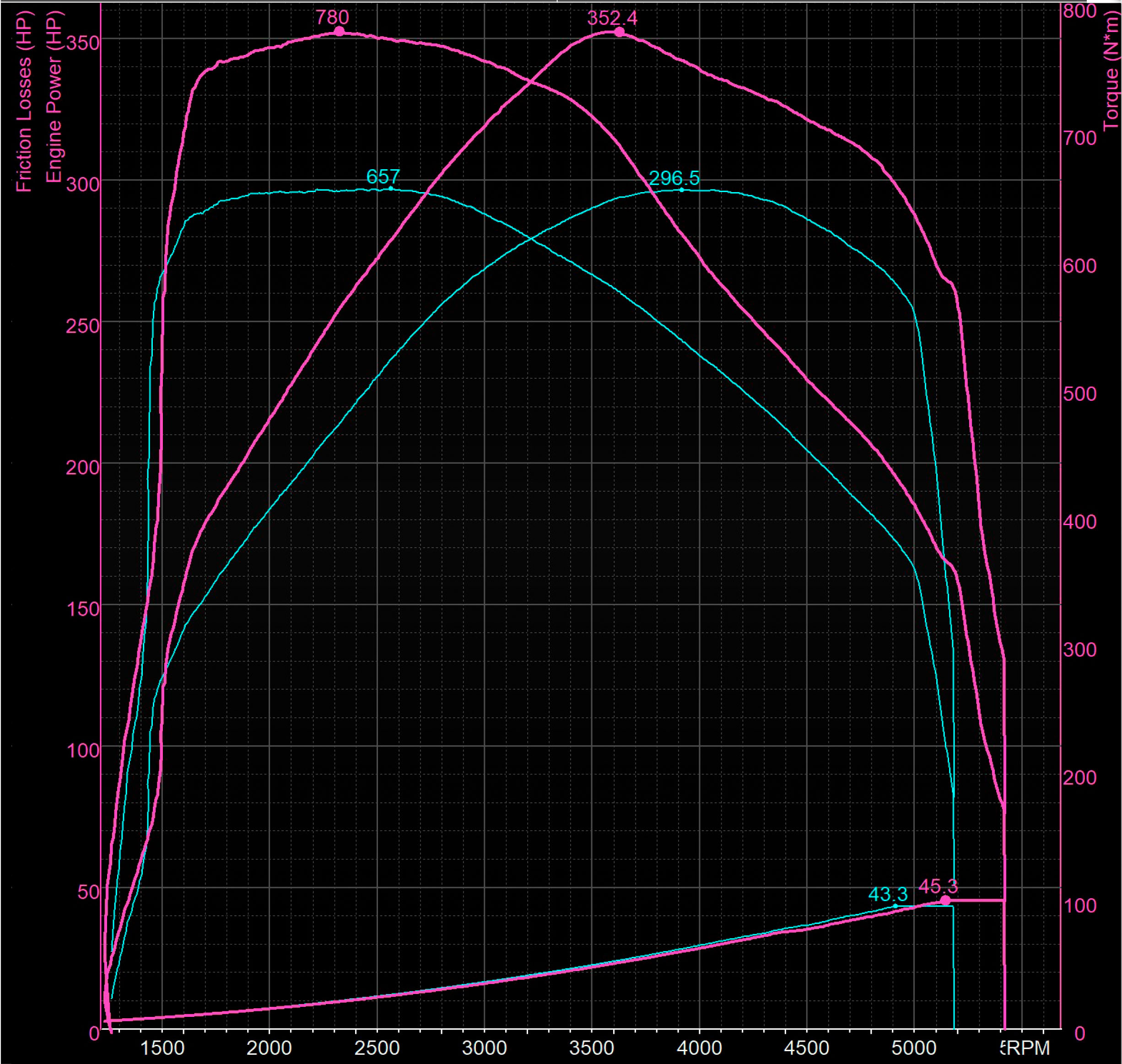Click the cyan 657 torque peak marker

click(x=390, y=188)
